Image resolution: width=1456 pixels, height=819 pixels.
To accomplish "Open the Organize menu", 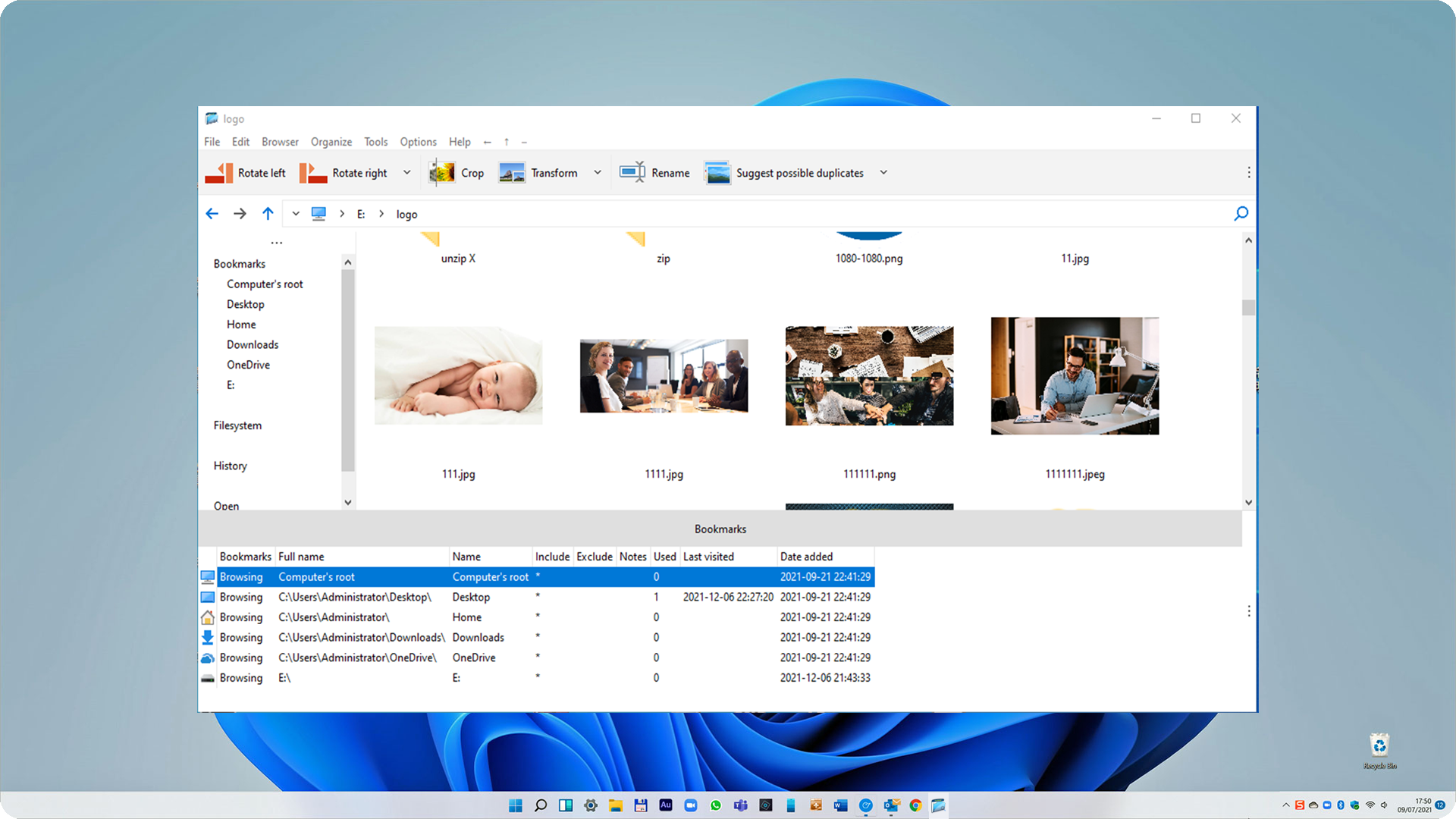I will pos(331,142).
